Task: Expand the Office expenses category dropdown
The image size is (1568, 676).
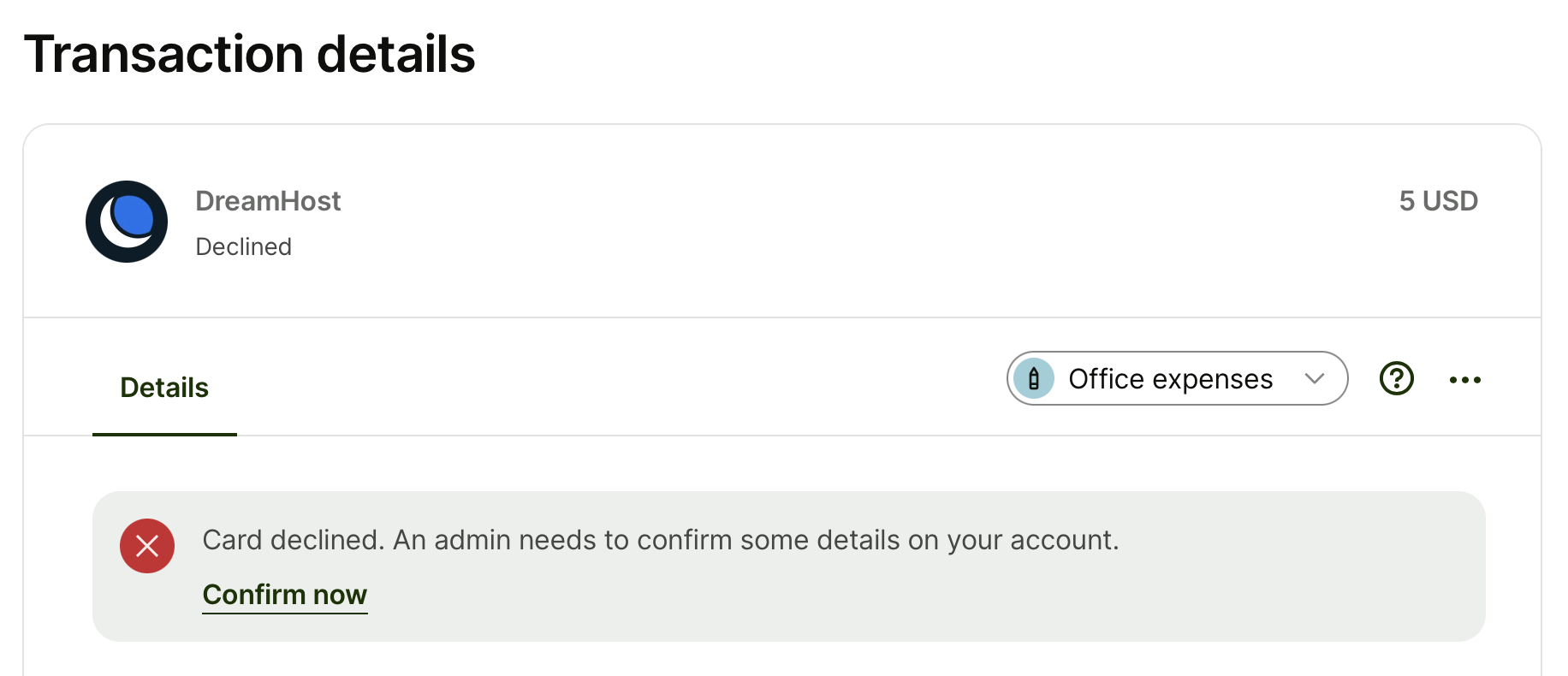Action: tap(1178, 378)
